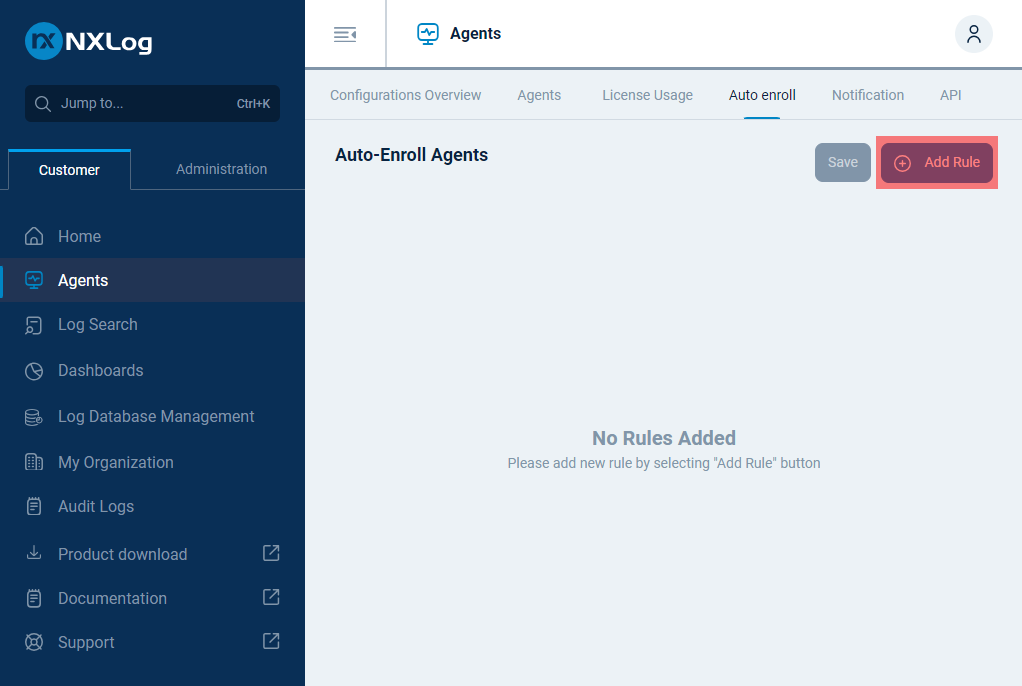Open the Configurations Overview tab
This screenshot has height=686, width=1022.
[405, 95]
